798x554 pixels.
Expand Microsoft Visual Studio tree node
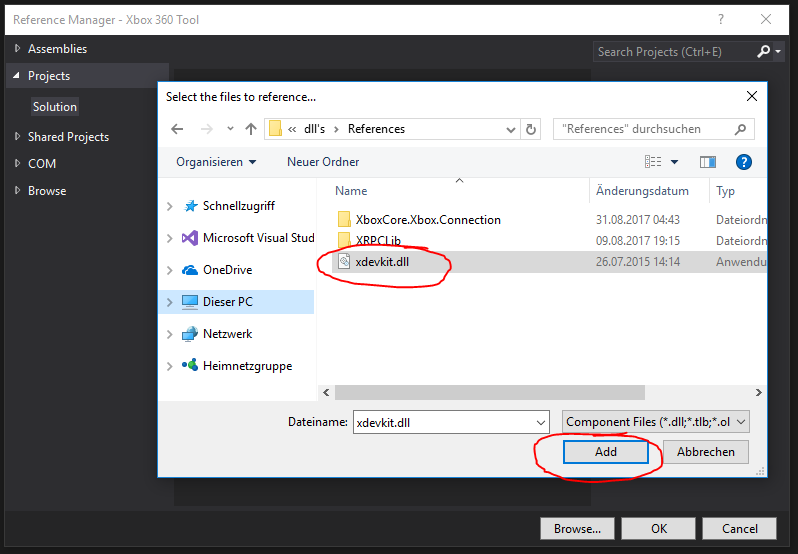click(x=169, y=238)
